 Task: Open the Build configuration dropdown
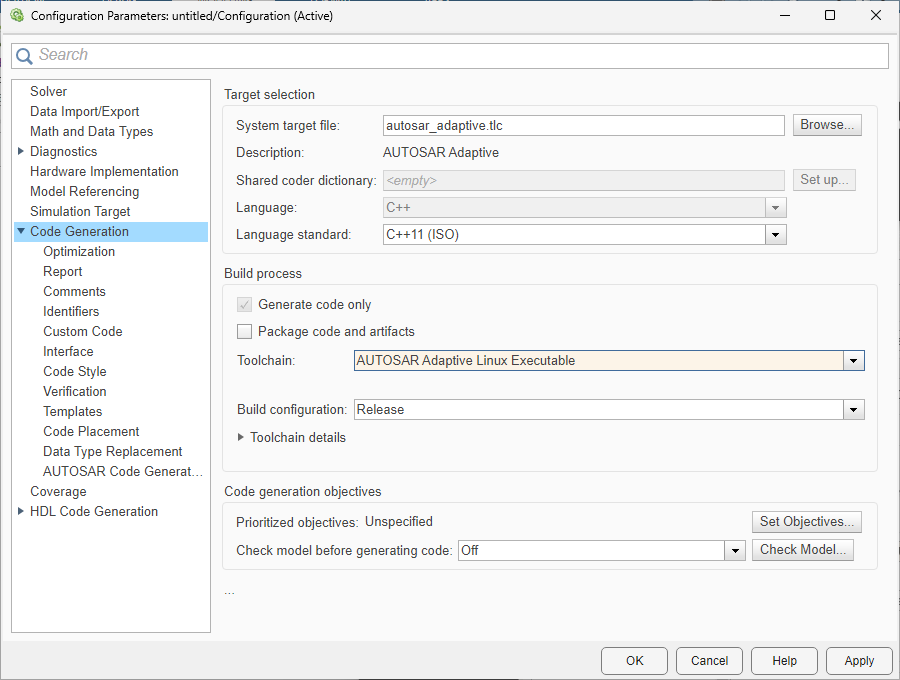[x=854, y=409]
